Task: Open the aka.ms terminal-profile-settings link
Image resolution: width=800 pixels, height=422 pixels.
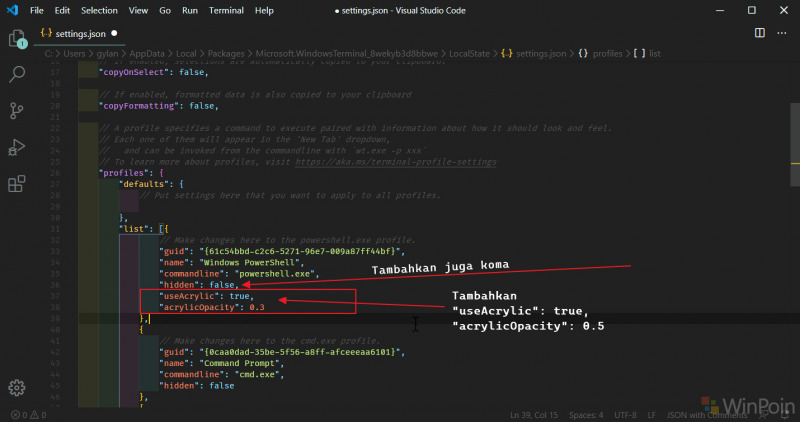Action: pyautogui.click(x=396, y=162)
